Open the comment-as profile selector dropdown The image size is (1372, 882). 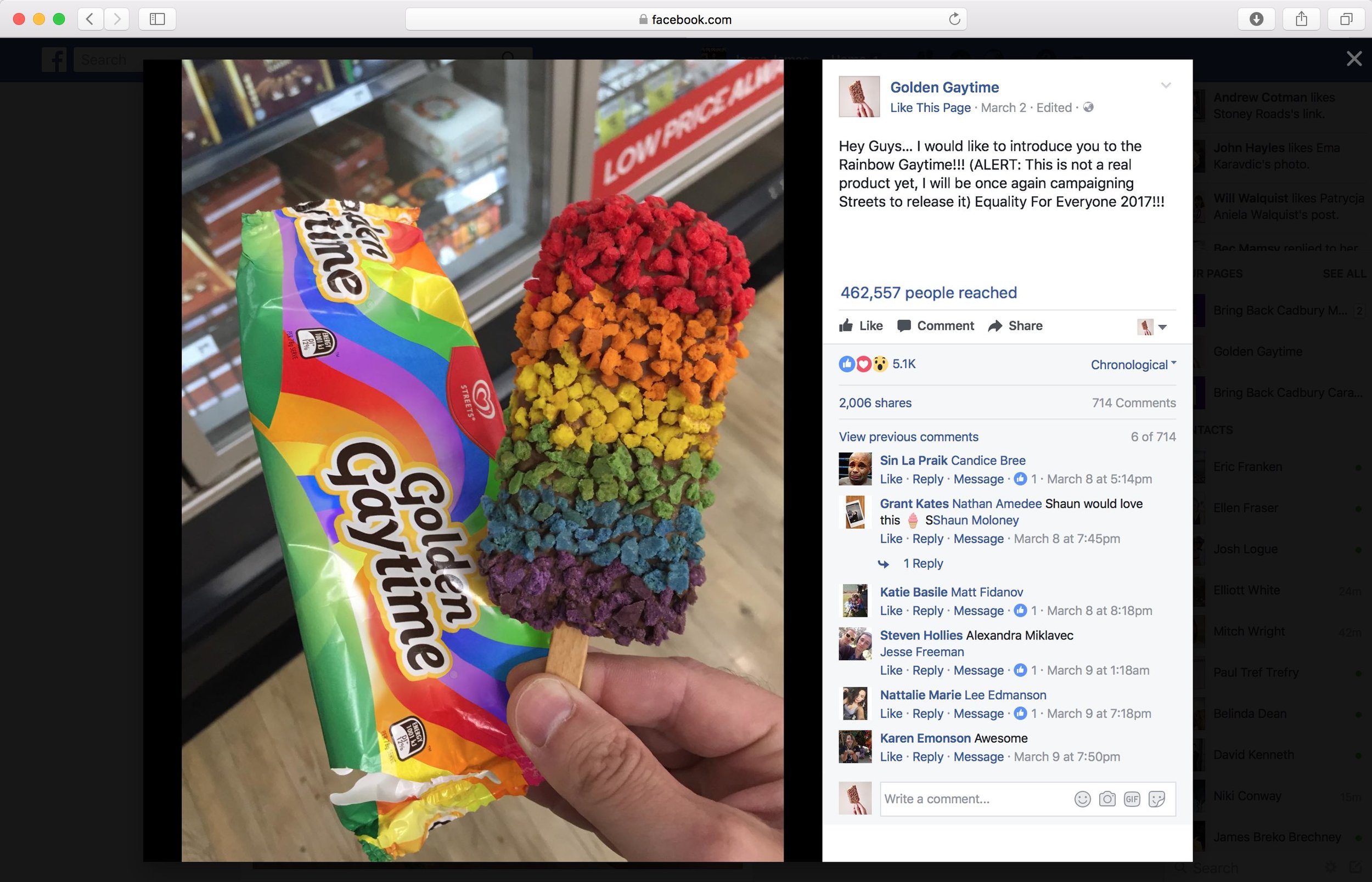coord(1151,327)
